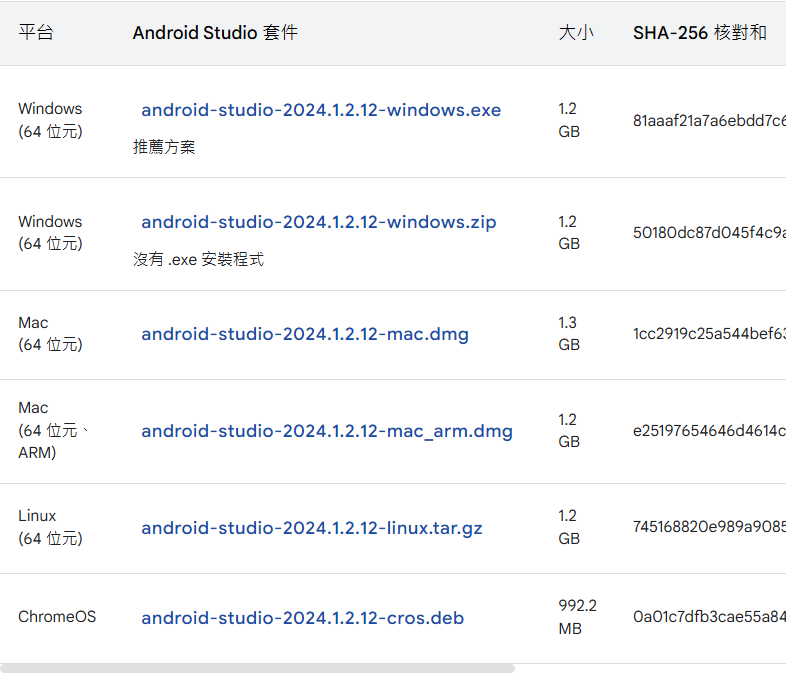Click the 1.3 GB size cell

[x=569, y=333]
